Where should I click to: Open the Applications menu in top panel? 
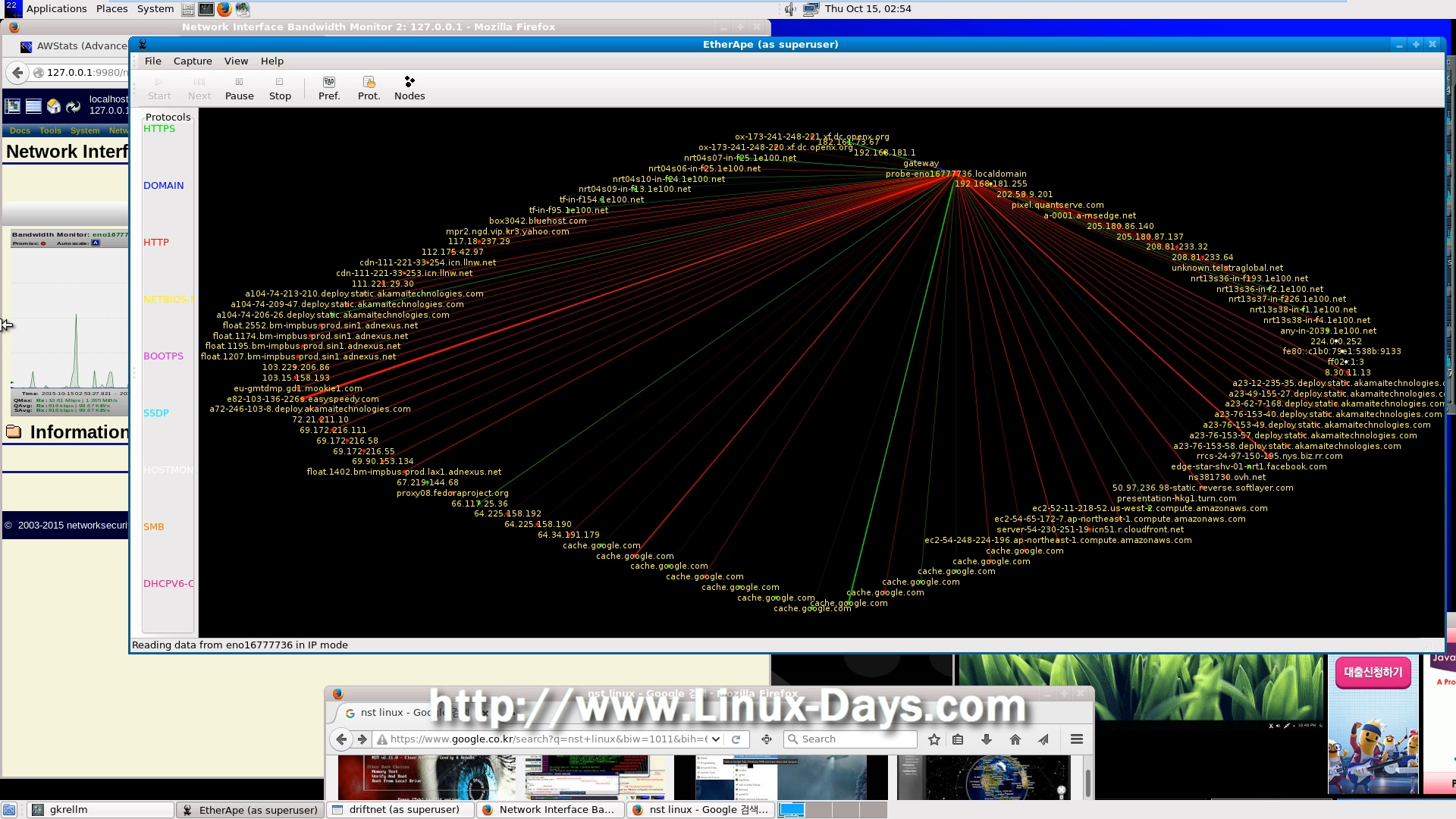point(56,8)
